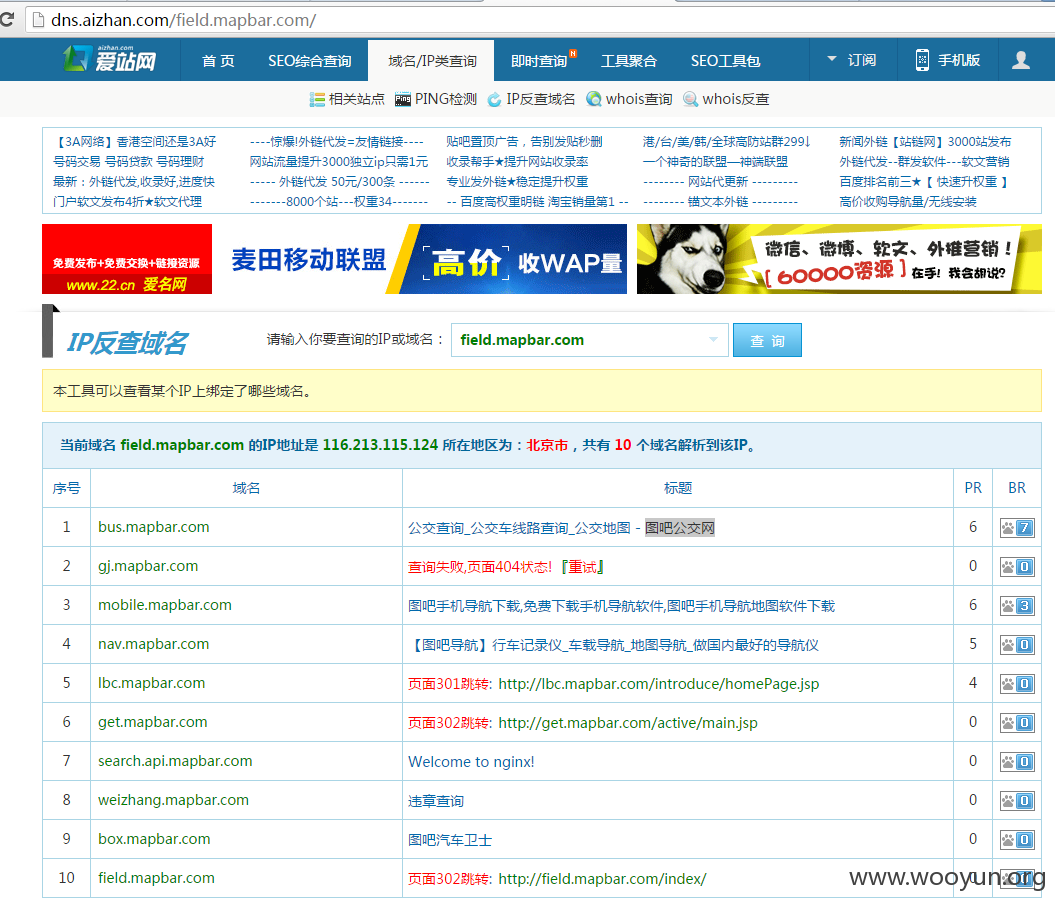1055x906 pixels.
Task: Click the field.mapbar.com query input field
Action: click(589, 340)
